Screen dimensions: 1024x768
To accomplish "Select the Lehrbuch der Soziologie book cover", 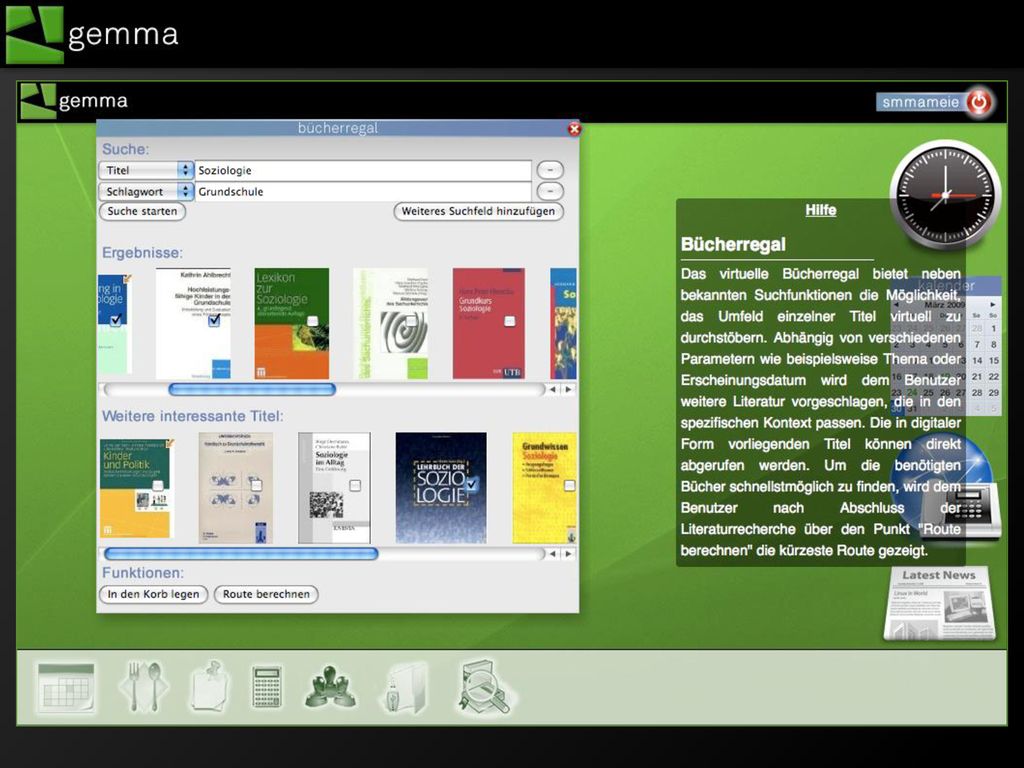I will (x=441, y=488).
